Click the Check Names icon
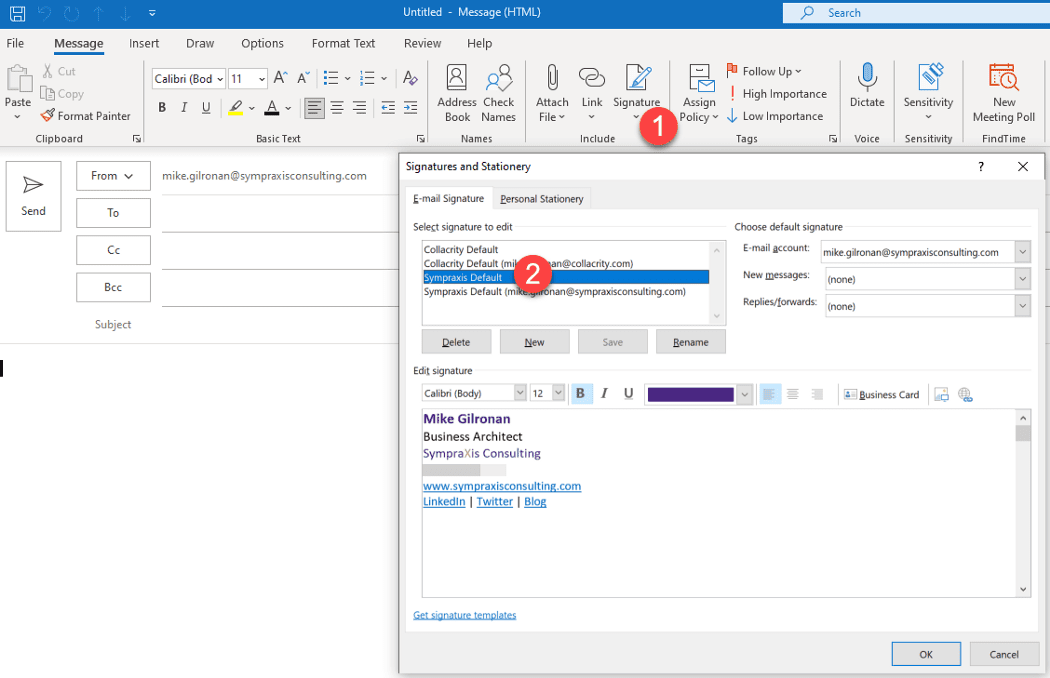The image size is (1050, 678). click(x=498, y=90)
